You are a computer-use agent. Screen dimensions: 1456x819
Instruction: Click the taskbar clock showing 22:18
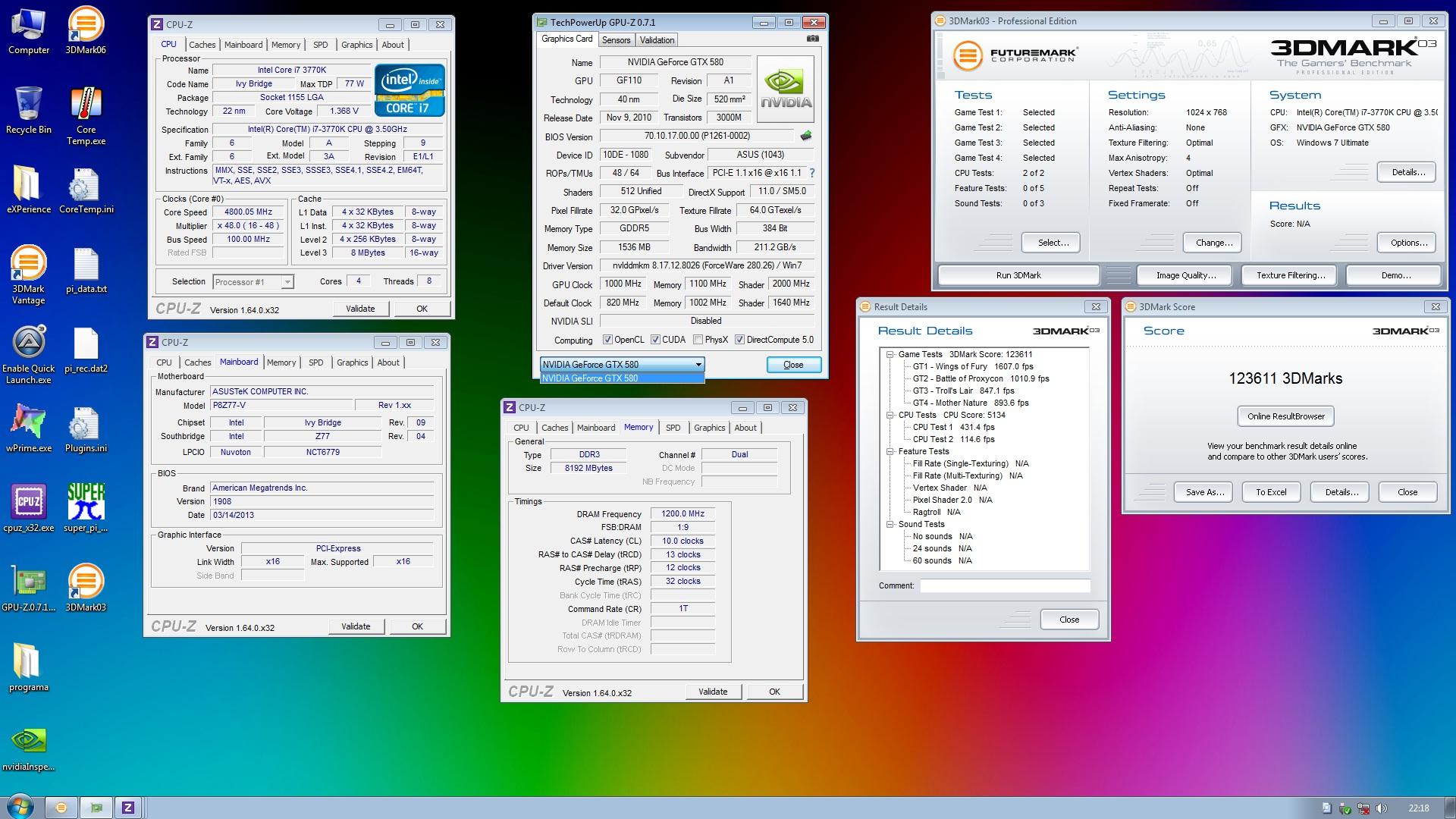tap(1418, 808)
